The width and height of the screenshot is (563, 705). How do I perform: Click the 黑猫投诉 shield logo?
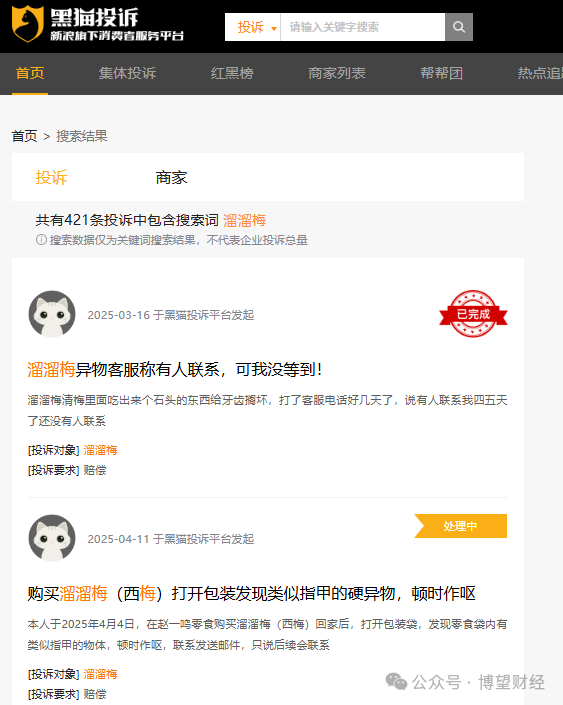(x=28, y=24)
